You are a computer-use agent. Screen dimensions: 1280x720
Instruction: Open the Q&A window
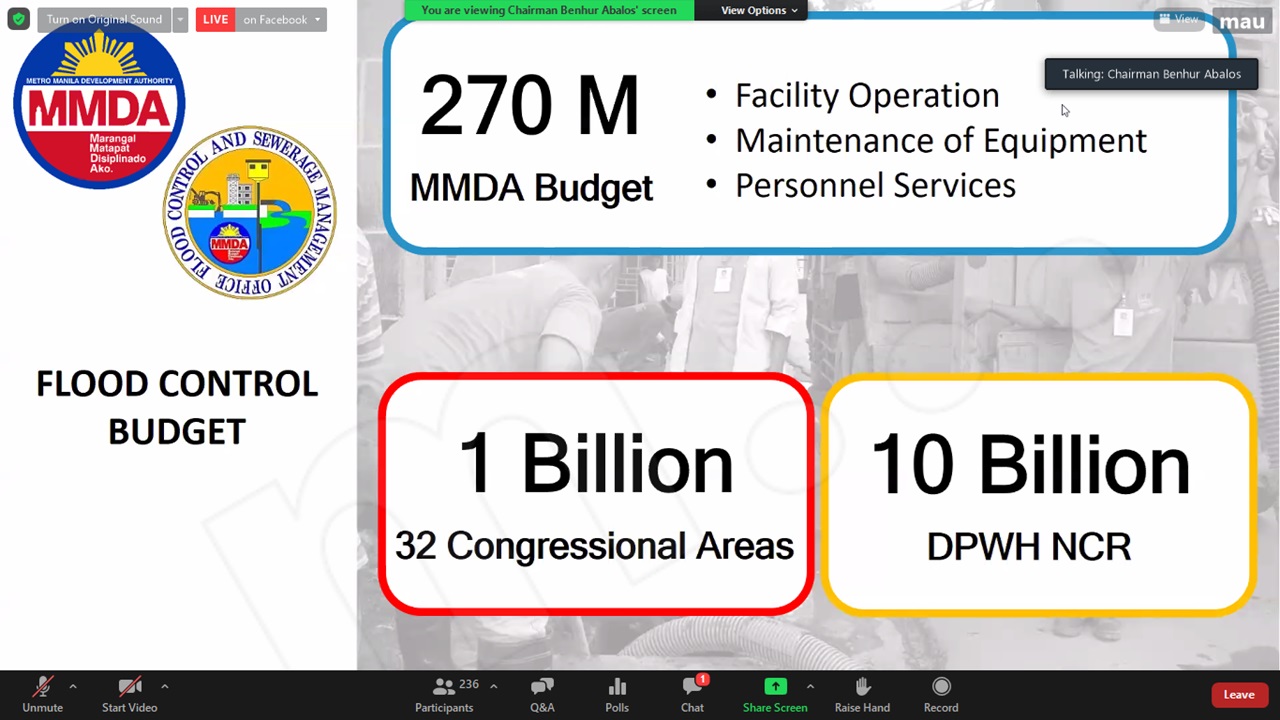coord(542,694)
